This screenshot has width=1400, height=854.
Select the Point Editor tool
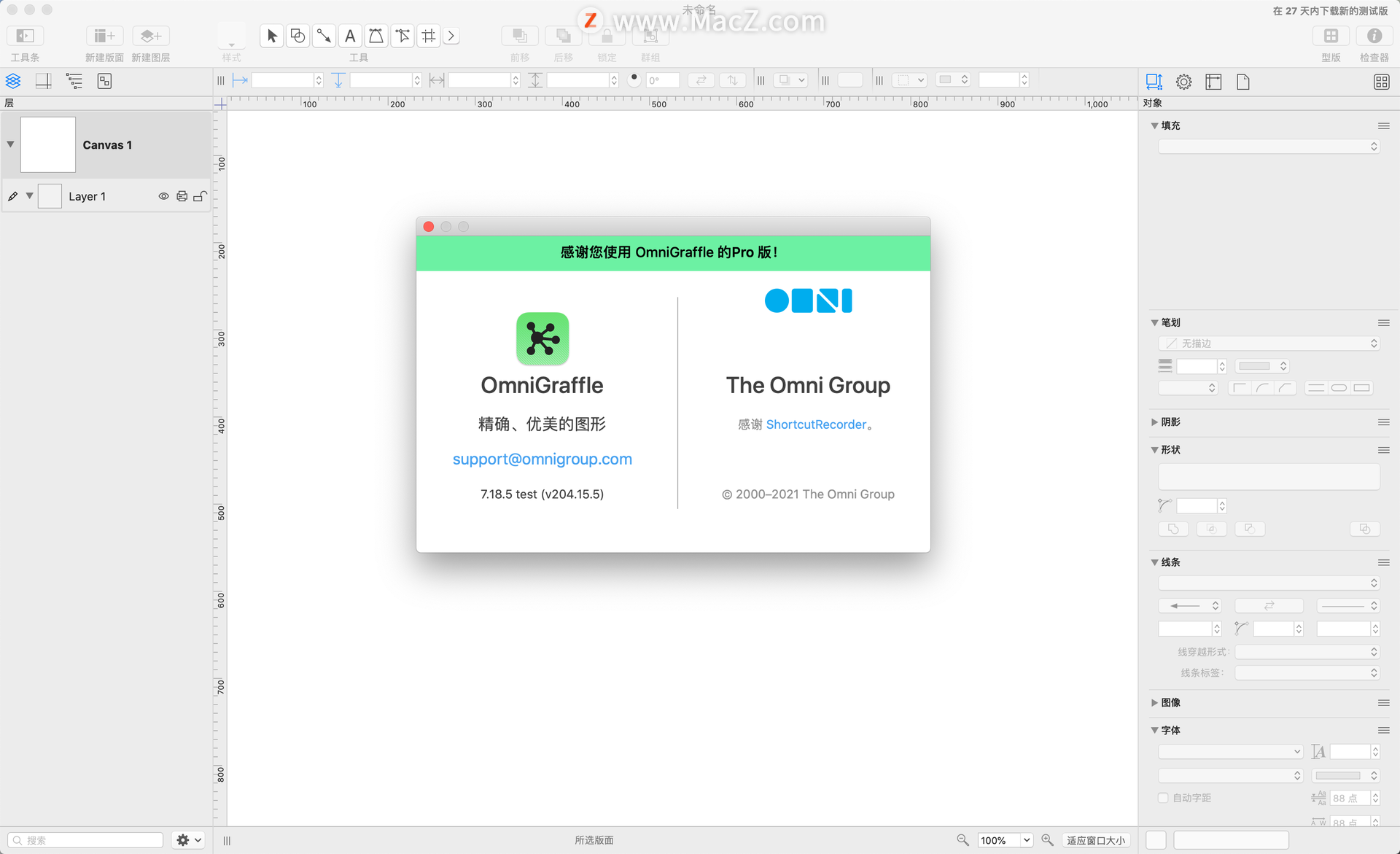[x=402, y=36]
